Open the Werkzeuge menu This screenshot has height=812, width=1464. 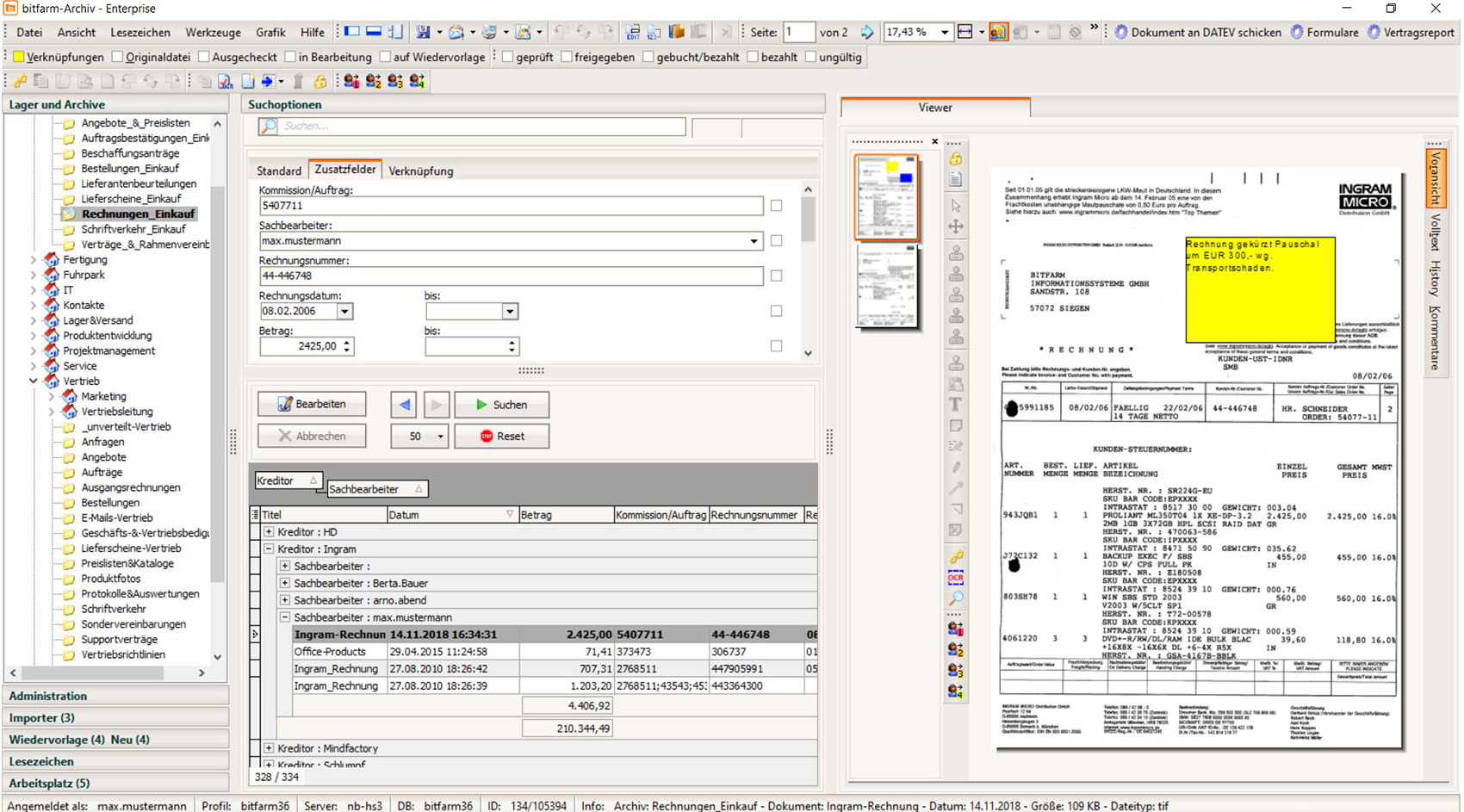213,32
